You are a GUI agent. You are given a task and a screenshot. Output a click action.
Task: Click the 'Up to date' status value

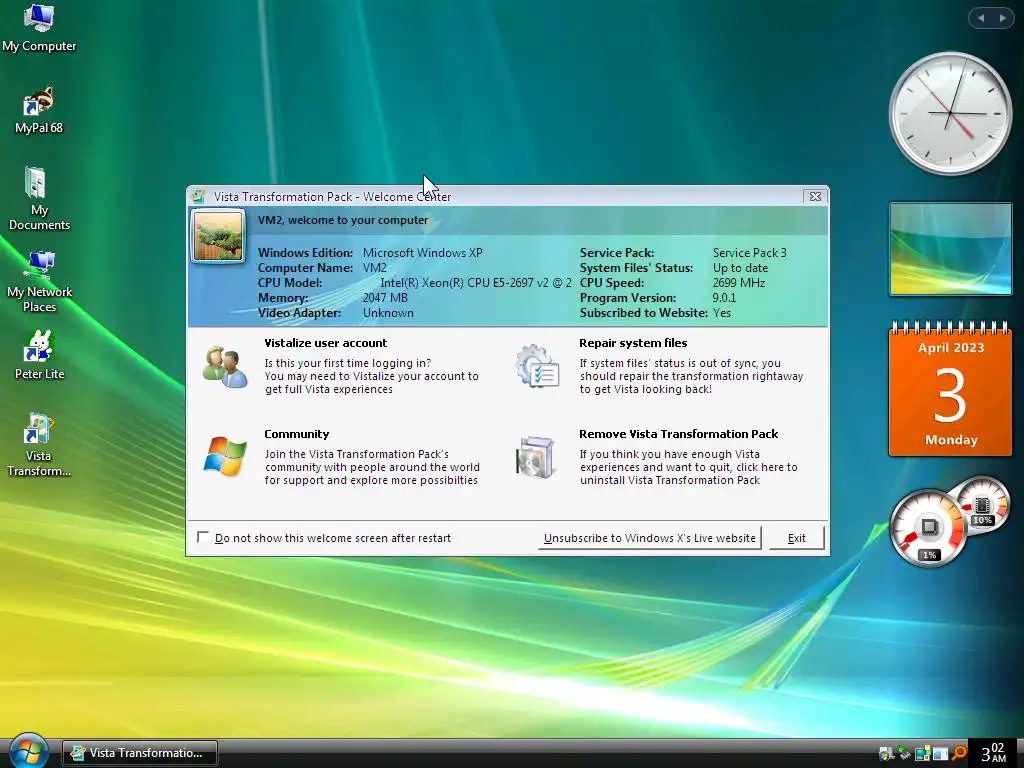[x=740, y=268]
